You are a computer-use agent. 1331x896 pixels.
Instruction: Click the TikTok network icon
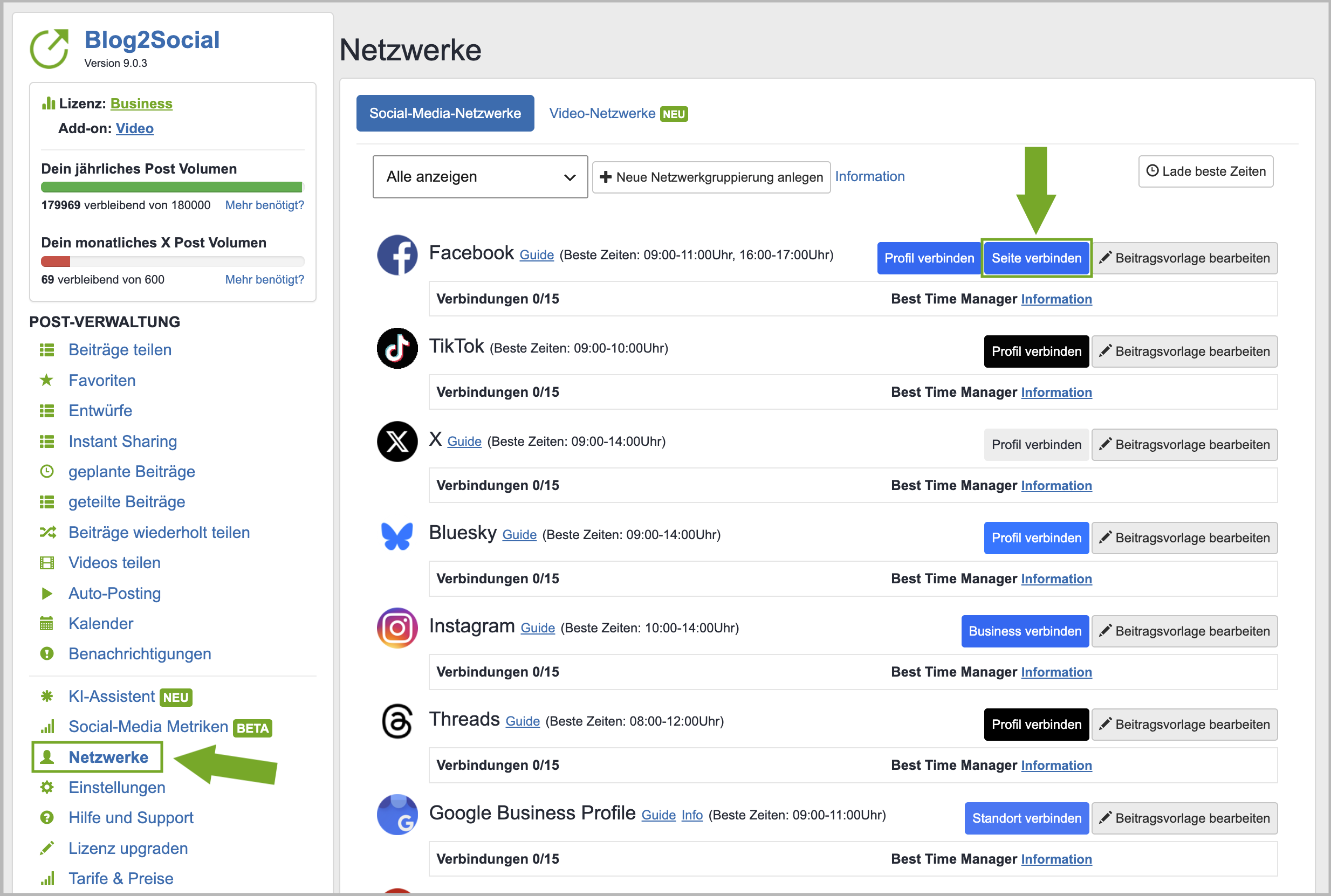coord(397,348)
